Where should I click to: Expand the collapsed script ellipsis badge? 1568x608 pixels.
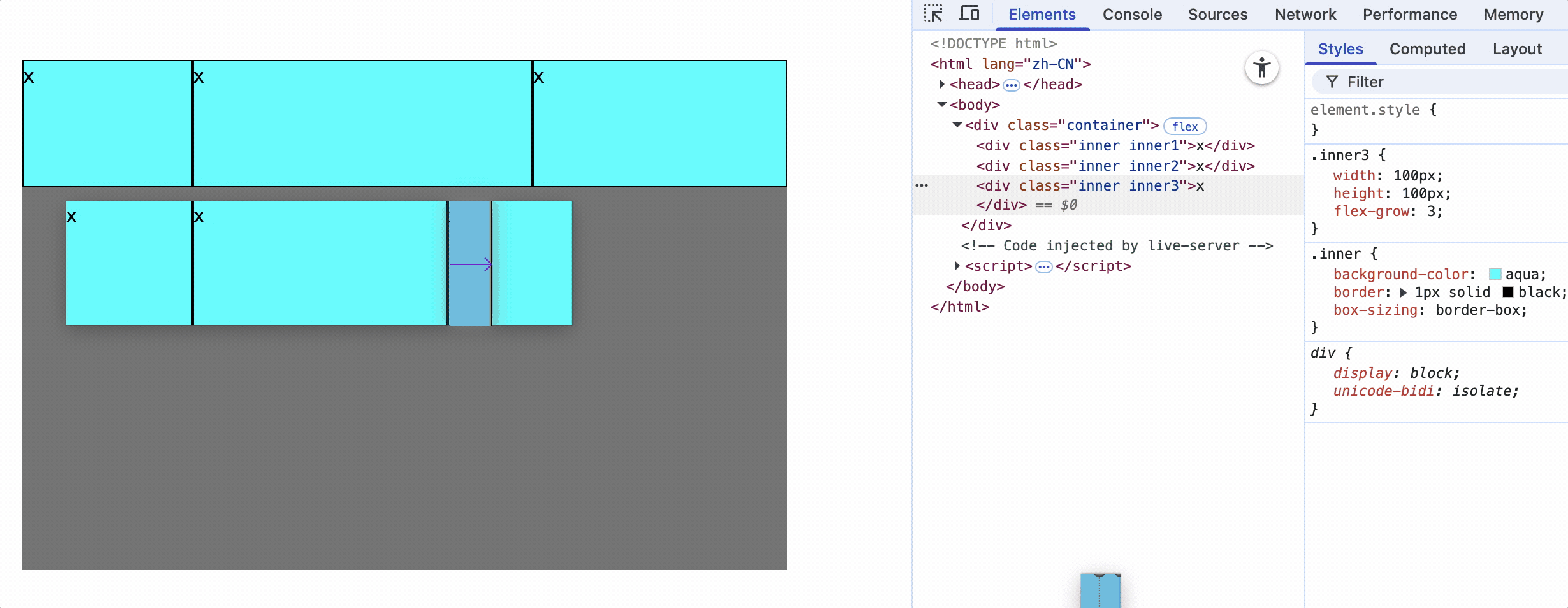tap(1043, 266)
